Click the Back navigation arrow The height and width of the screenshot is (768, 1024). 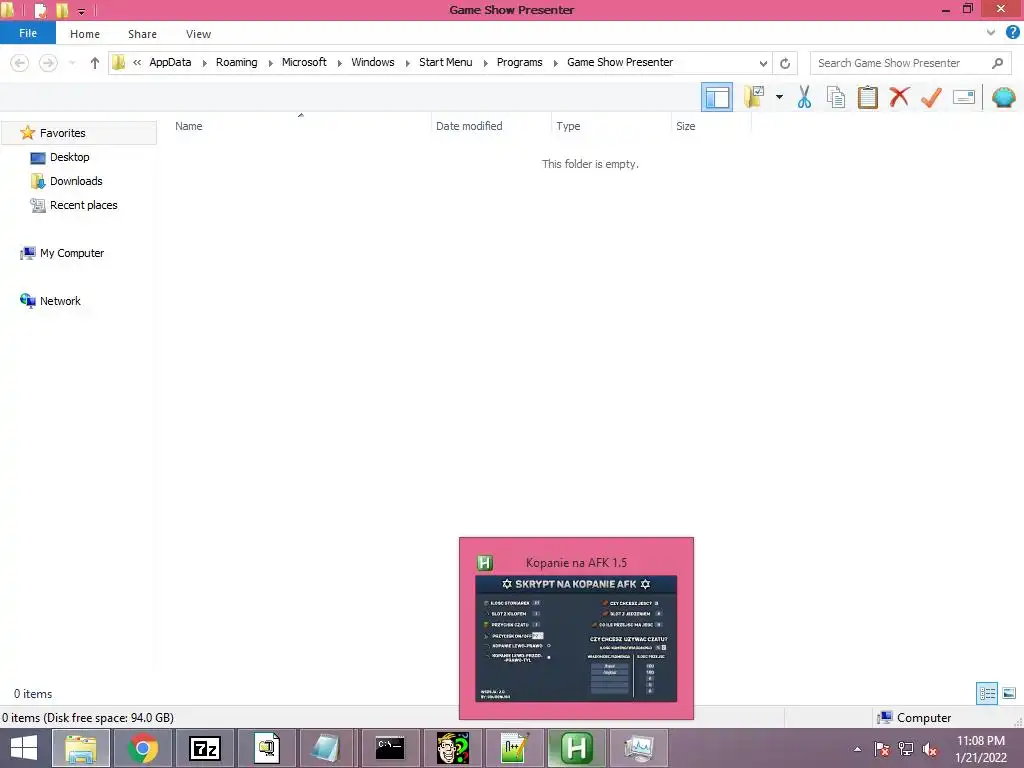click(20, 63)
